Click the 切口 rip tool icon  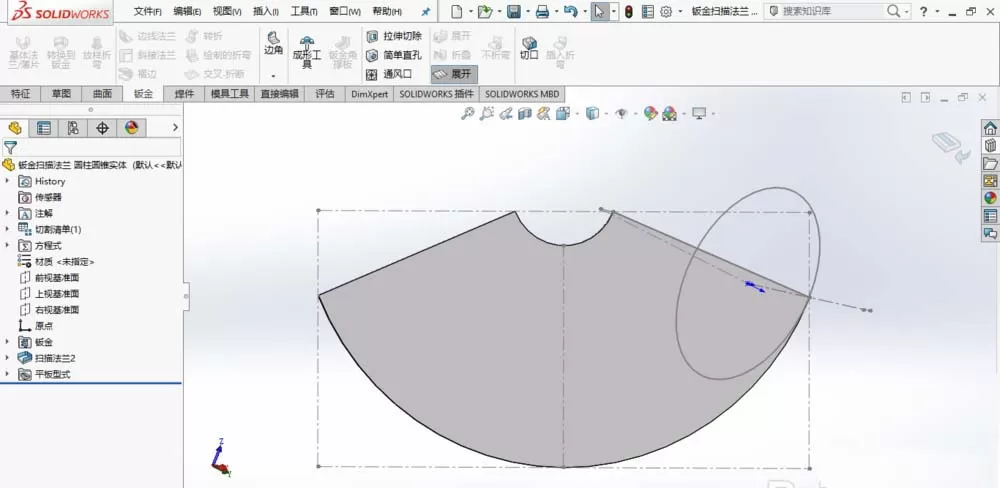click(x=529, y=48)
